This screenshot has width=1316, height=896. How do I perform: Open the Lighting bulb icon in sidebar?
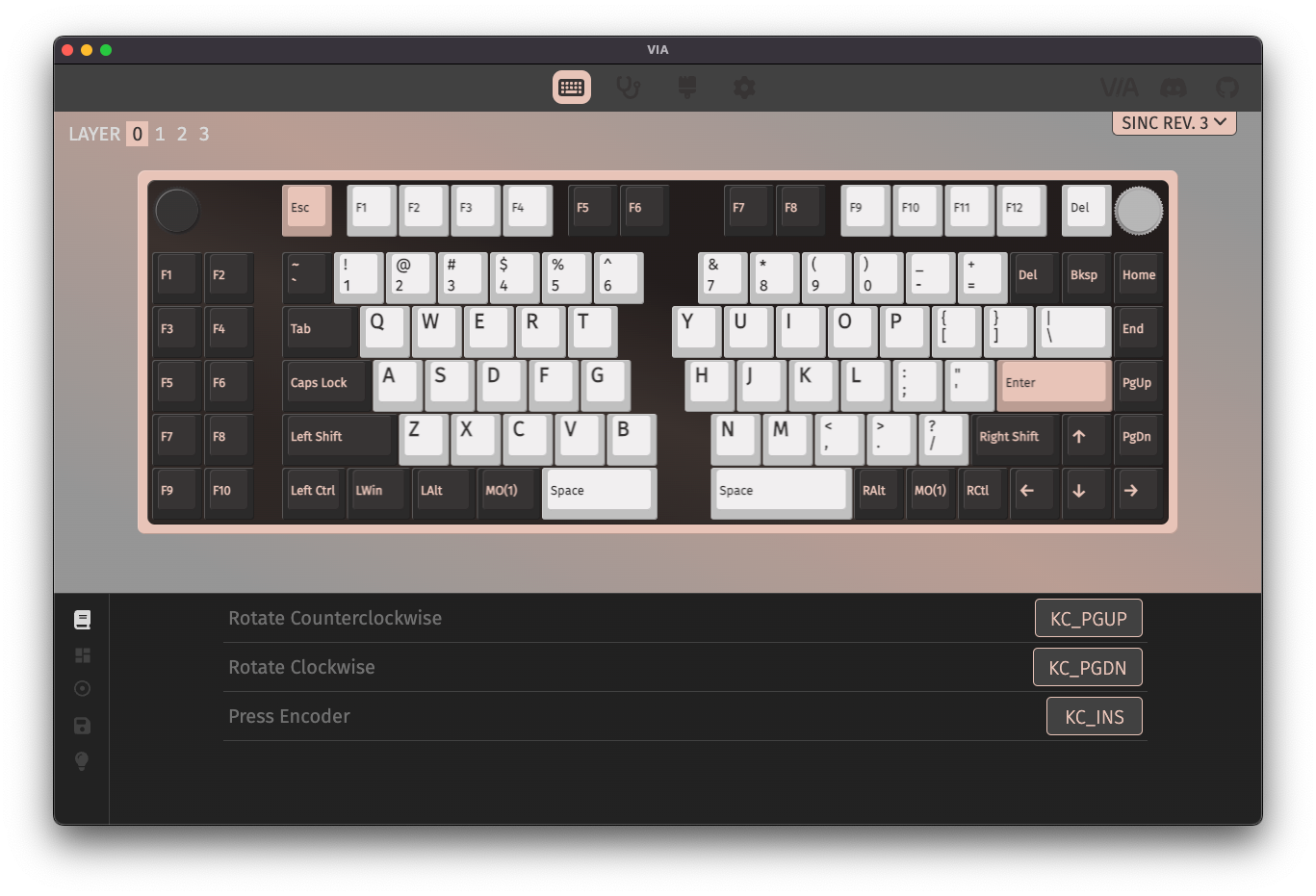click(x=83, y=761)
